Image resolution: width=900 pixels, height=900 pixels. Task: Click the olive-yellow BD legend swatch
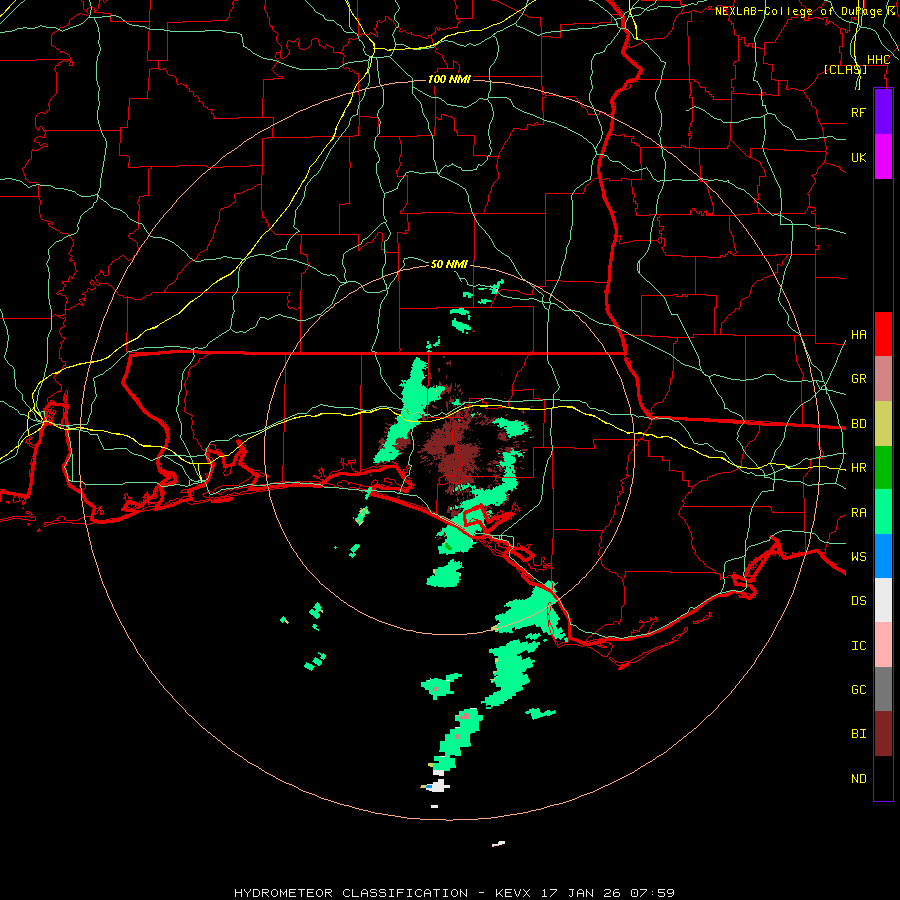[x=883, y=424]
